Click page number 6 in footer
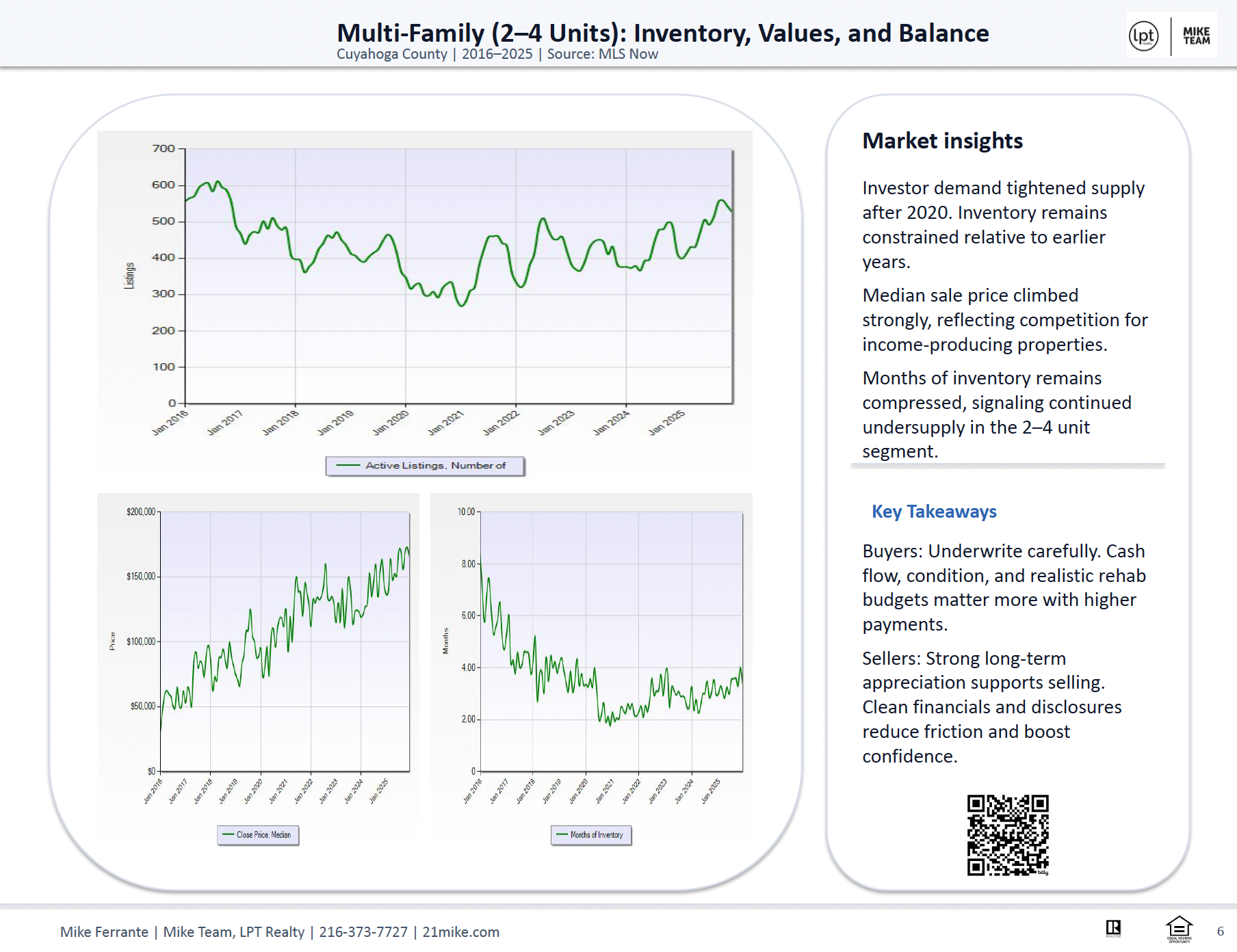 point(1220,931)
